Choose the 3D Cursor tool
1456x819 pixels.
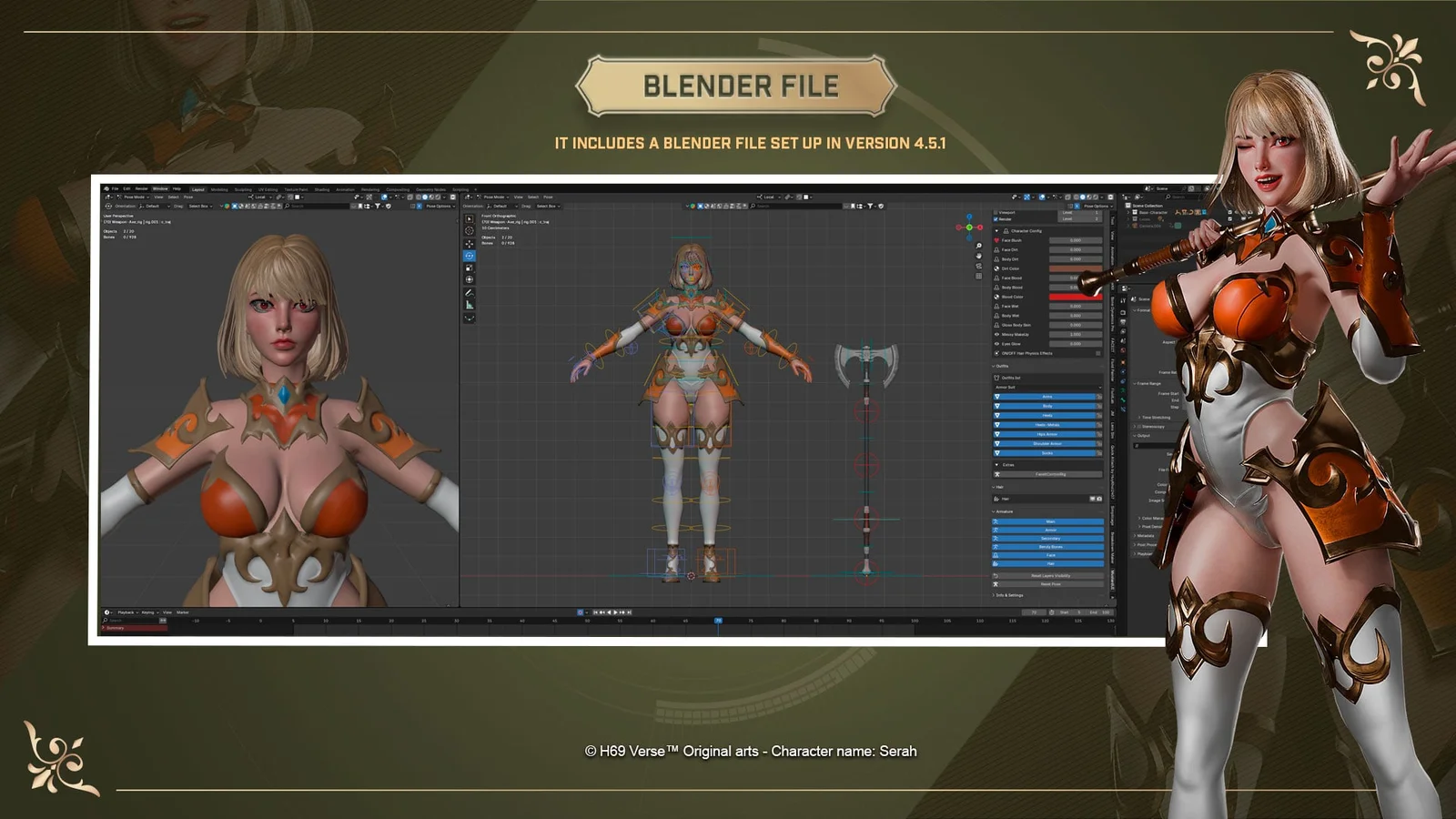click(470, 230)
